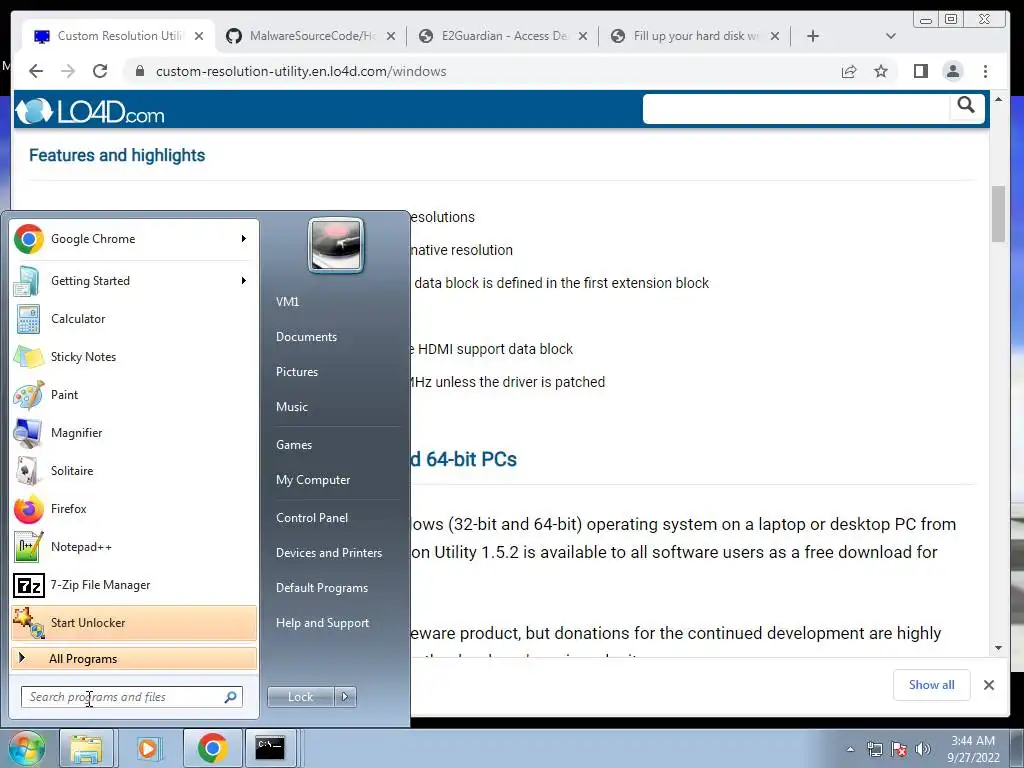Open Chrome profile avatar
This screenshot has height=768, width=1024.
[953, 71]
